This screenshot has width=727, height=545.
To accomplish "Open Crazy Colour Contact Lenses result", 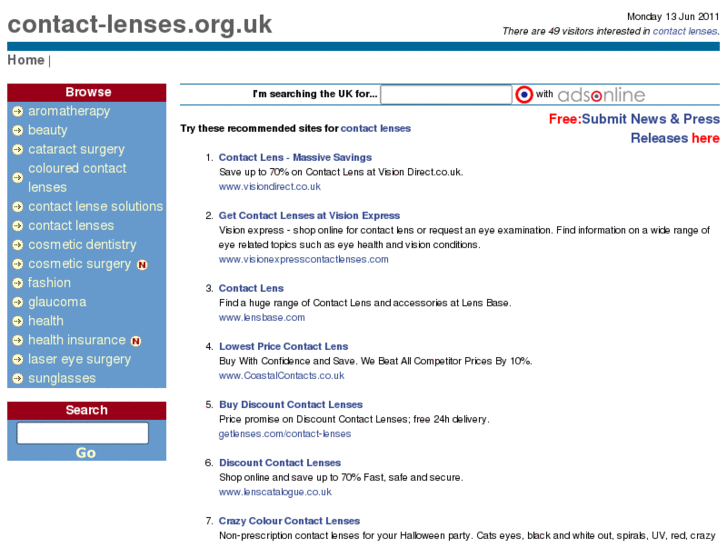I will 289,521.
